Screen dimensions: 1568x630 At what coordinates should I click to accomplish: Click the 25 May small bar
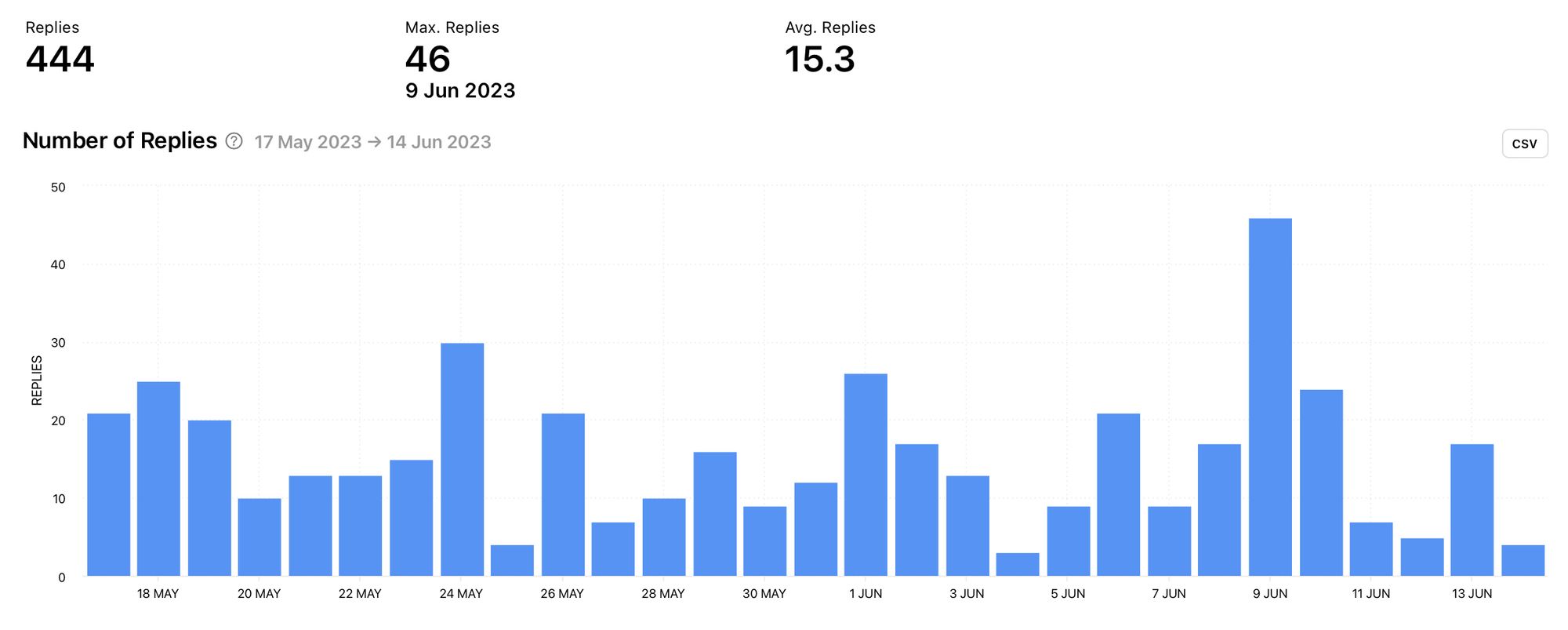512,561
